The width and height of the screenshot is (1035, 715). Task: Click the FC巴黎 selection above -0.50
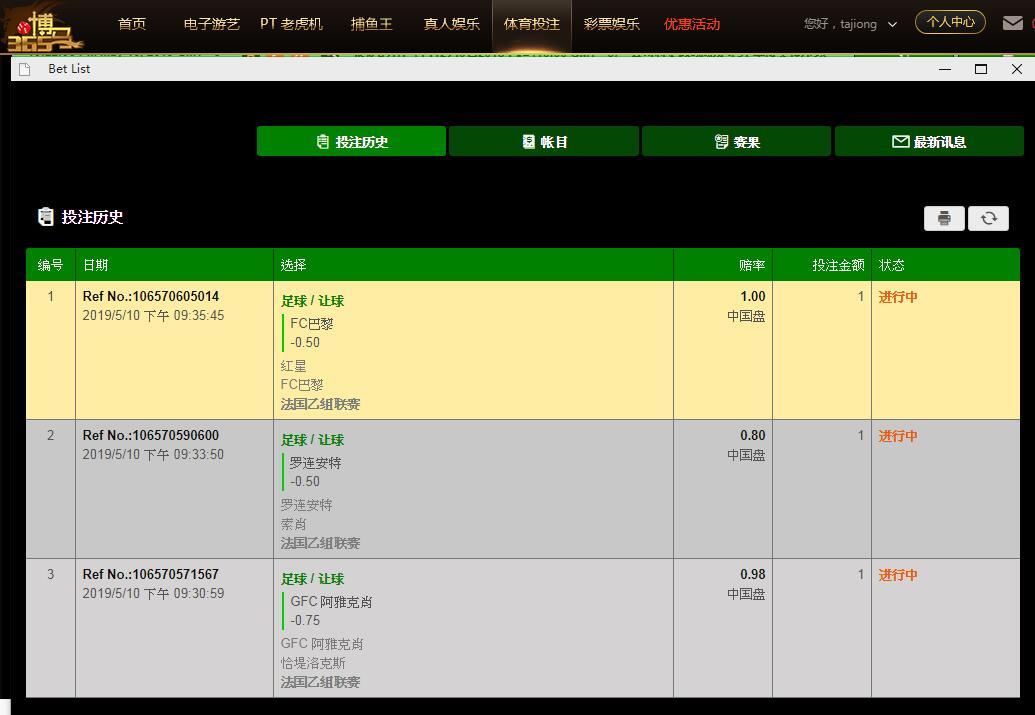coord(312,323)
